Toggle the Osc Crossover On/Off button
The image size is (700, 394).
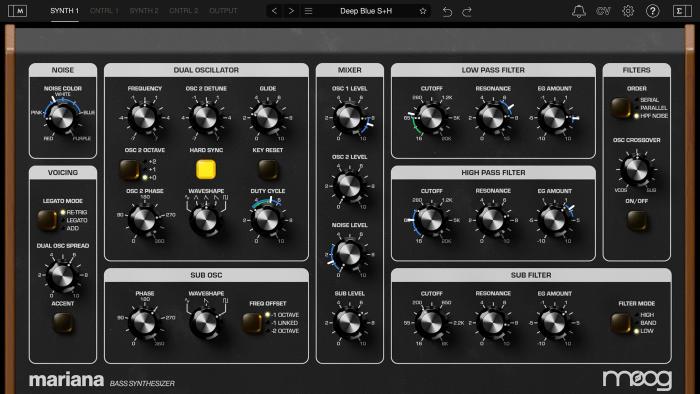pyautogui.click(x=637, y=220)
